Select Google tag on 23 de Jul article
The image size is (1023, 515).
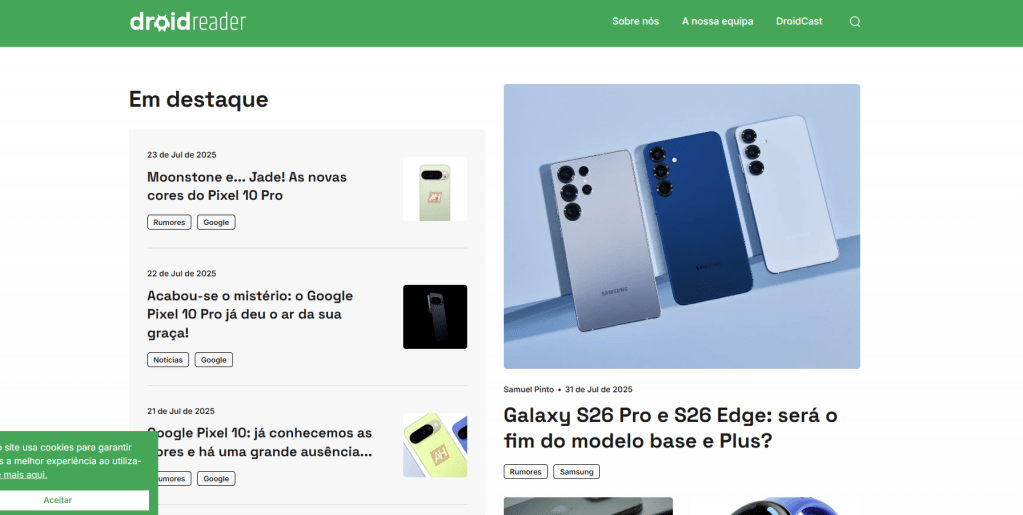(216, 222)
